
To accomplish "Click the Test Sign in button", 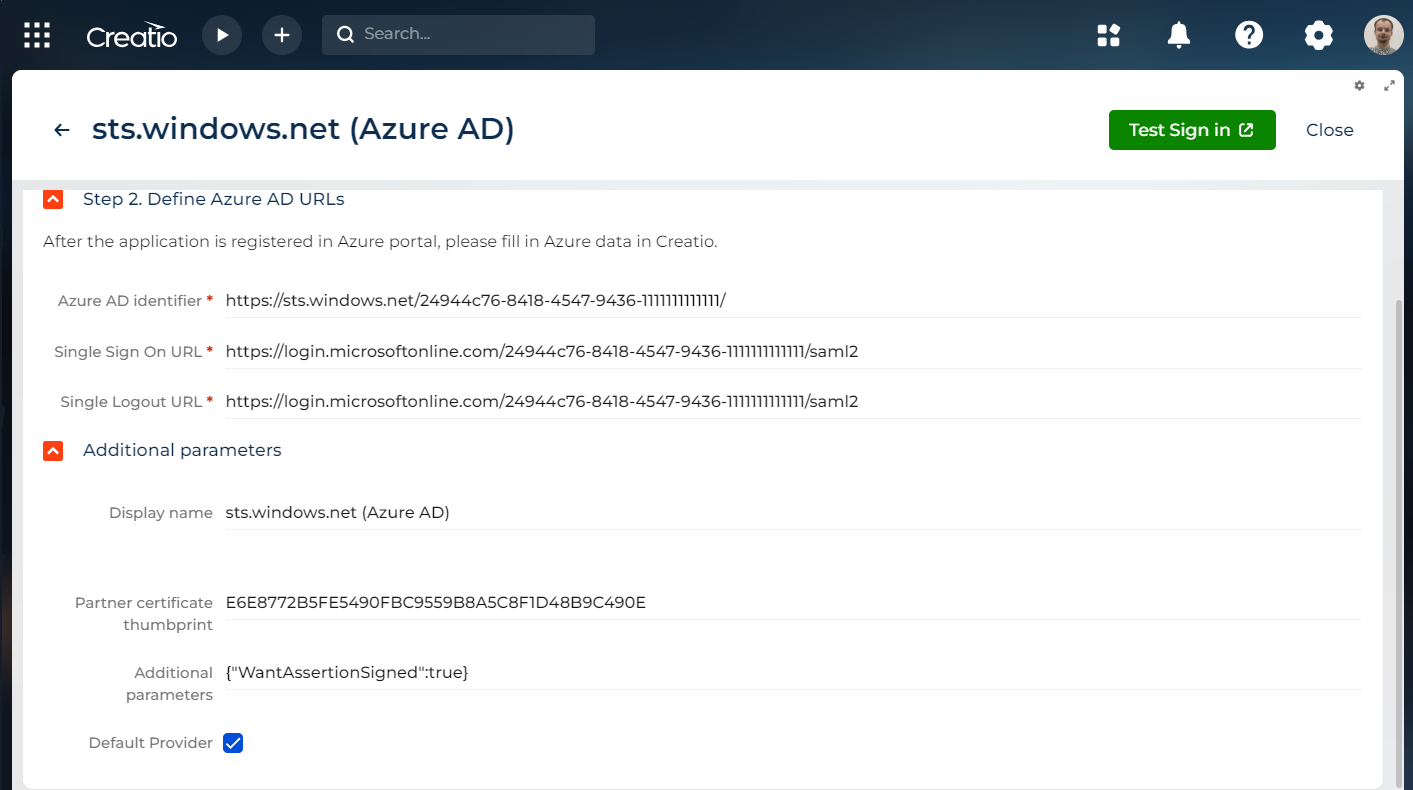I will click(x=1191, y=130).
